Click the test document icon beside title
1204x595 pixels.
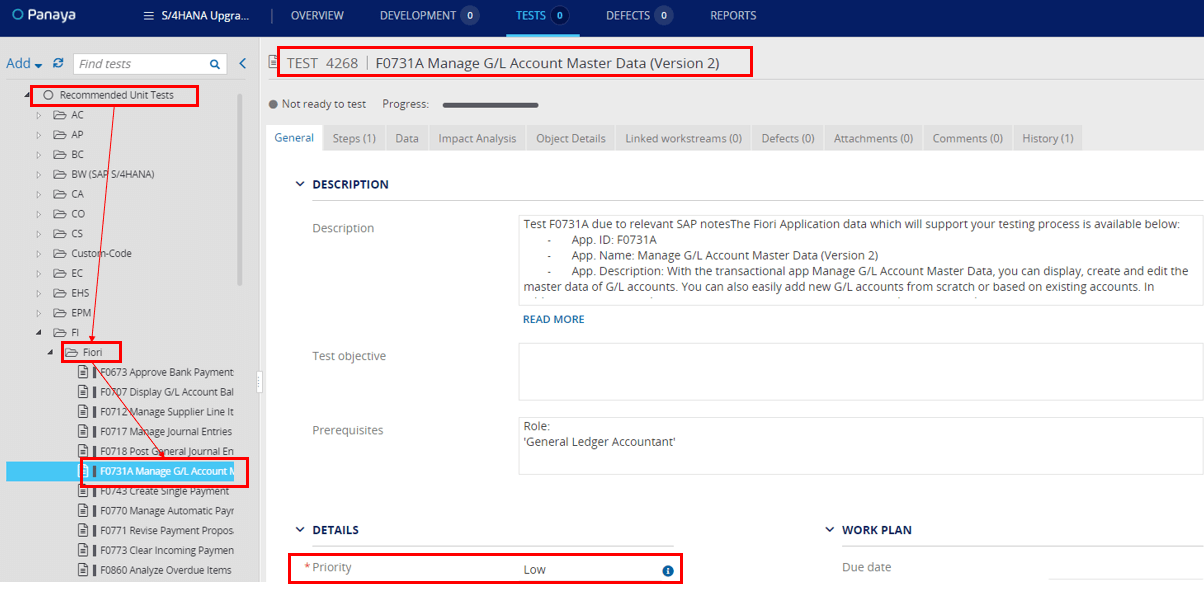point(273,63)
